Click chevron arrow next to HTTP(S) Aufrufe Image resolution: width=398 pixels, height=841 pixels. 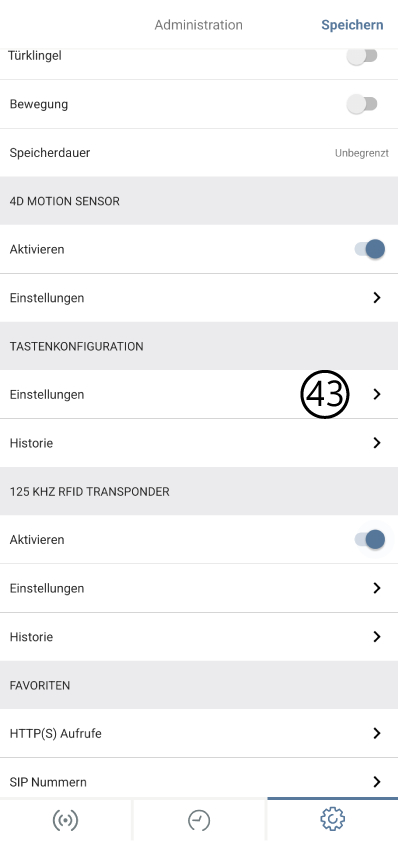click(x=377, y=733)
